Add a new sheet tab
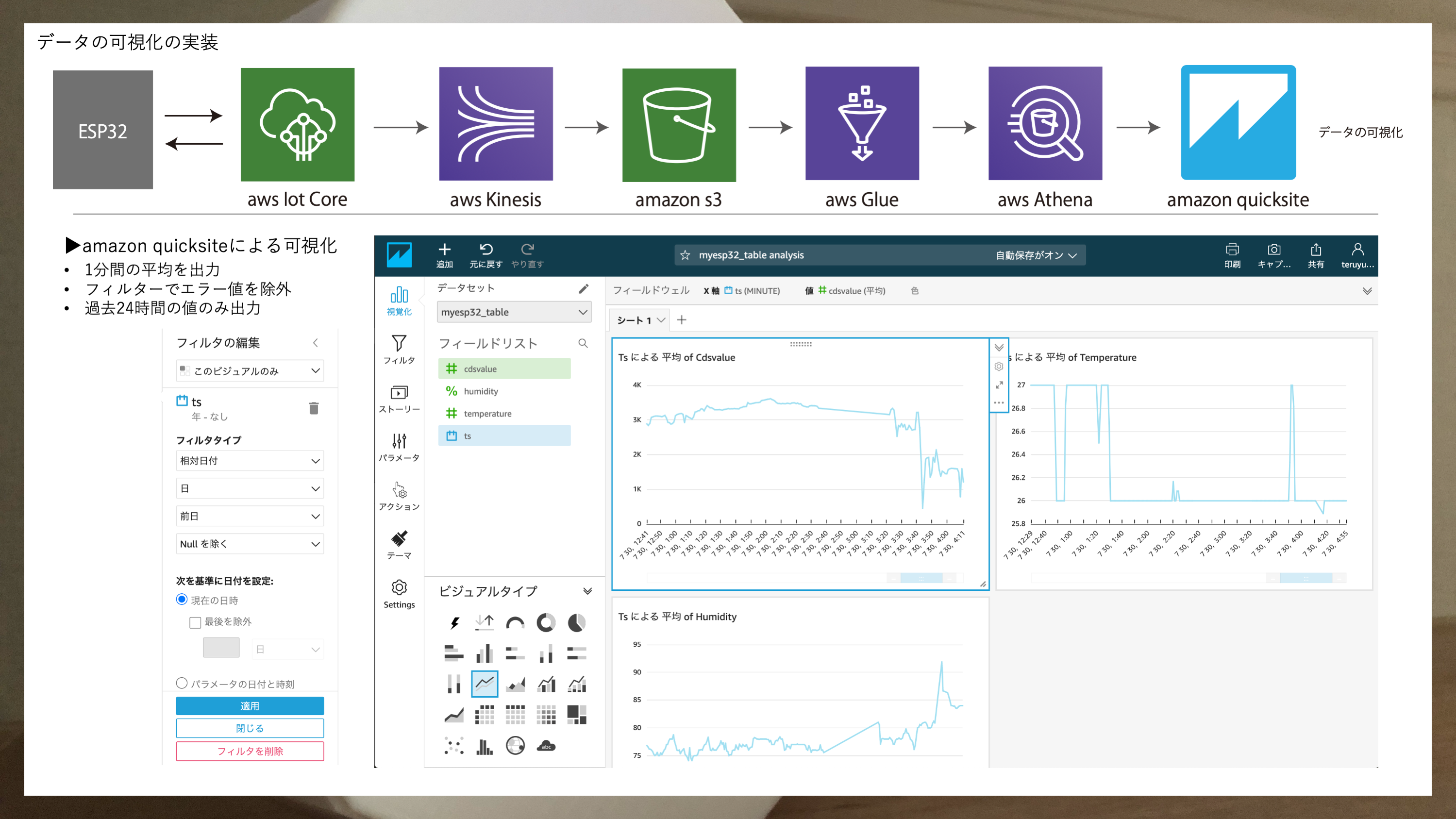Screen dimensions: 1456x819 click(682, 320)
